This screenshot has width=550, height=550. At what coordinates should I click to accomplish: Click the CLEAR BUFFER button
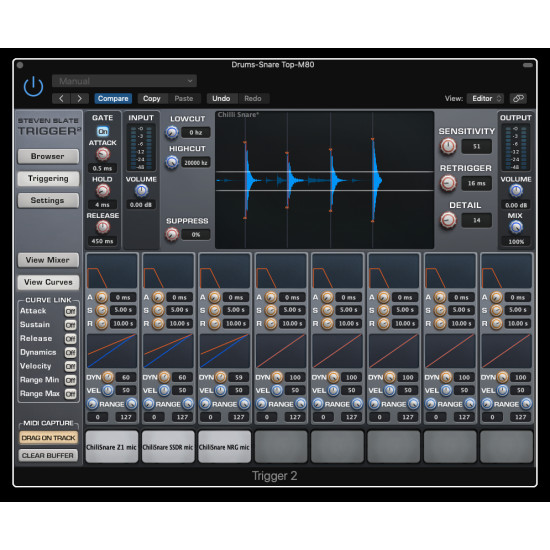click(48, 455)
